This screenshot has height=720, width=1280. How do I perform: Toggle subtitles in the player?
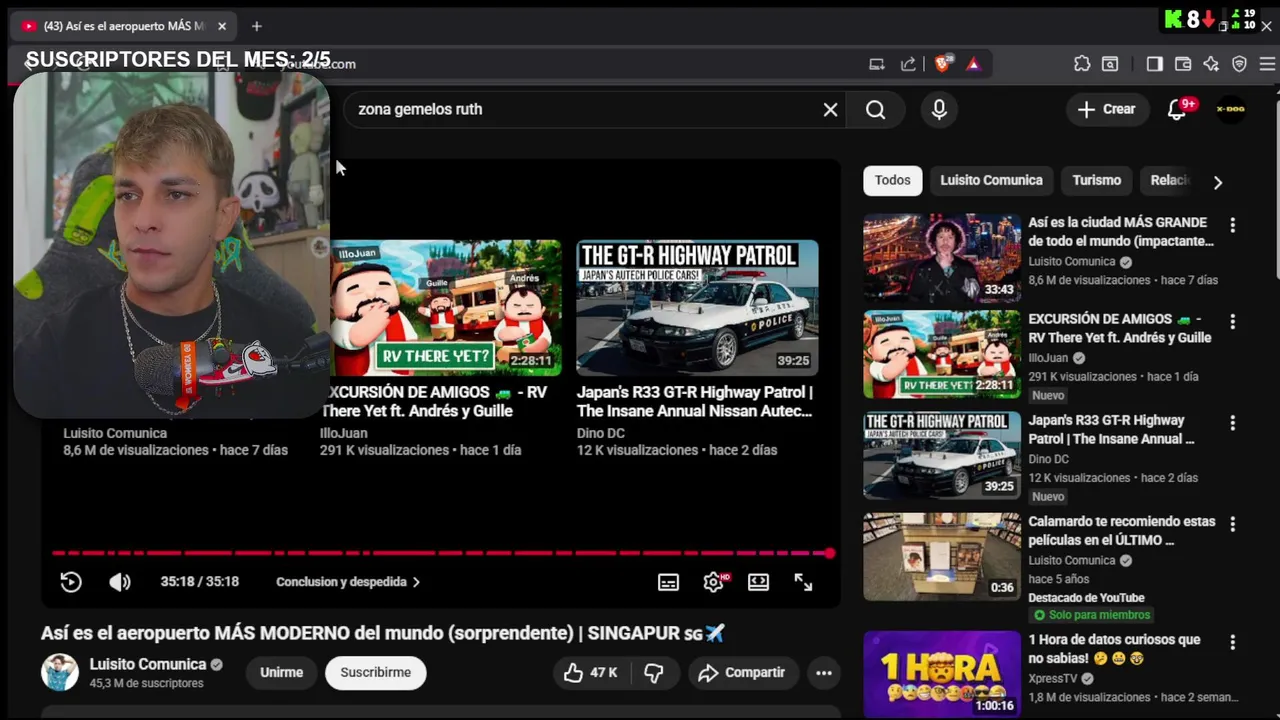668,582
